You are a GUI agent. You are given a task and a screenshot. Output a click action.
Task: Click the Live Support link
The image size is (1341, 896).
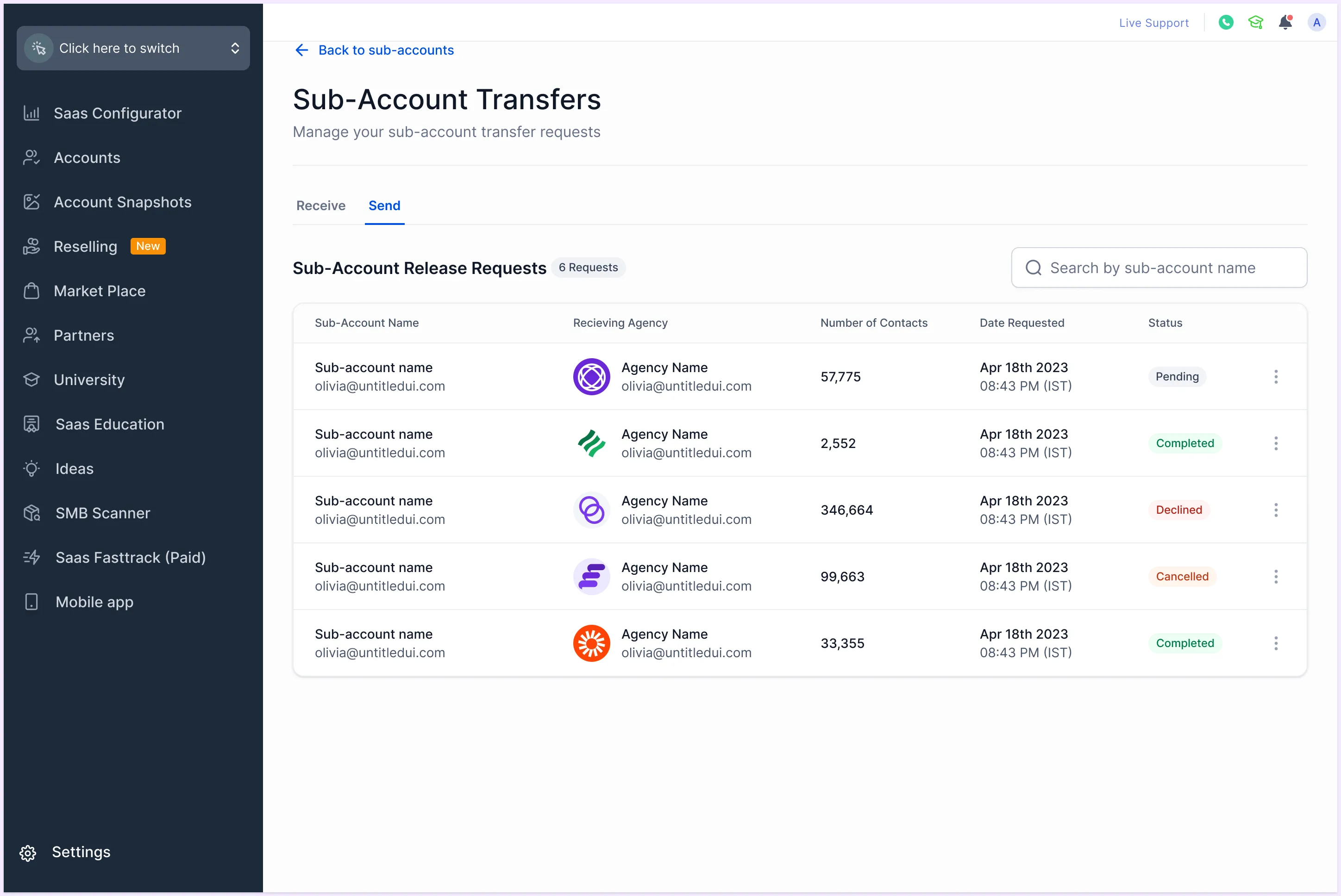[1153, 23]
